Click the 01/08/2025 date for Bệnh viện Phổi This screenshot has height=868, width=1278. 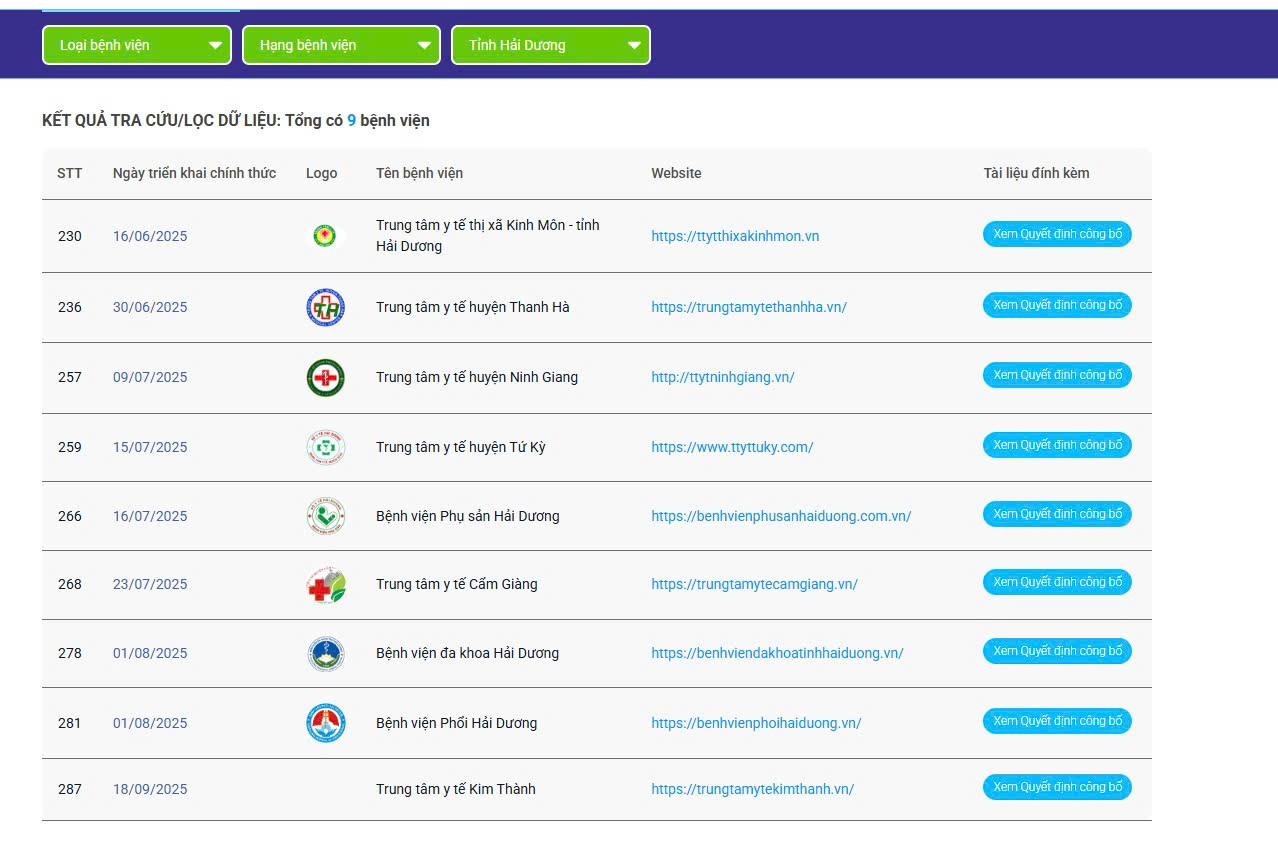pyautogui.click(x=150, y=723)
